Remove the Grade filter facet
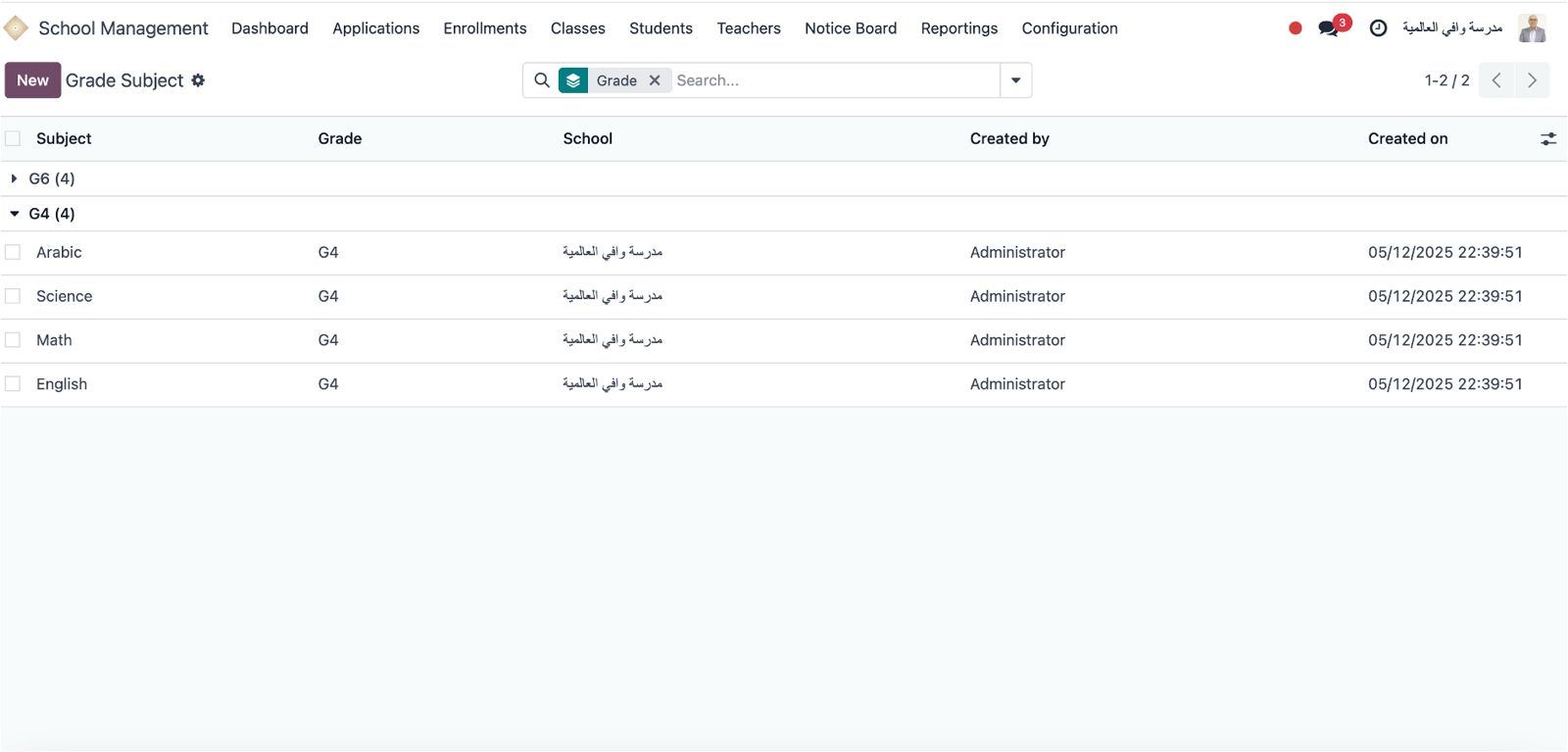Screen dimensions: 1568x752 [655, 80]
